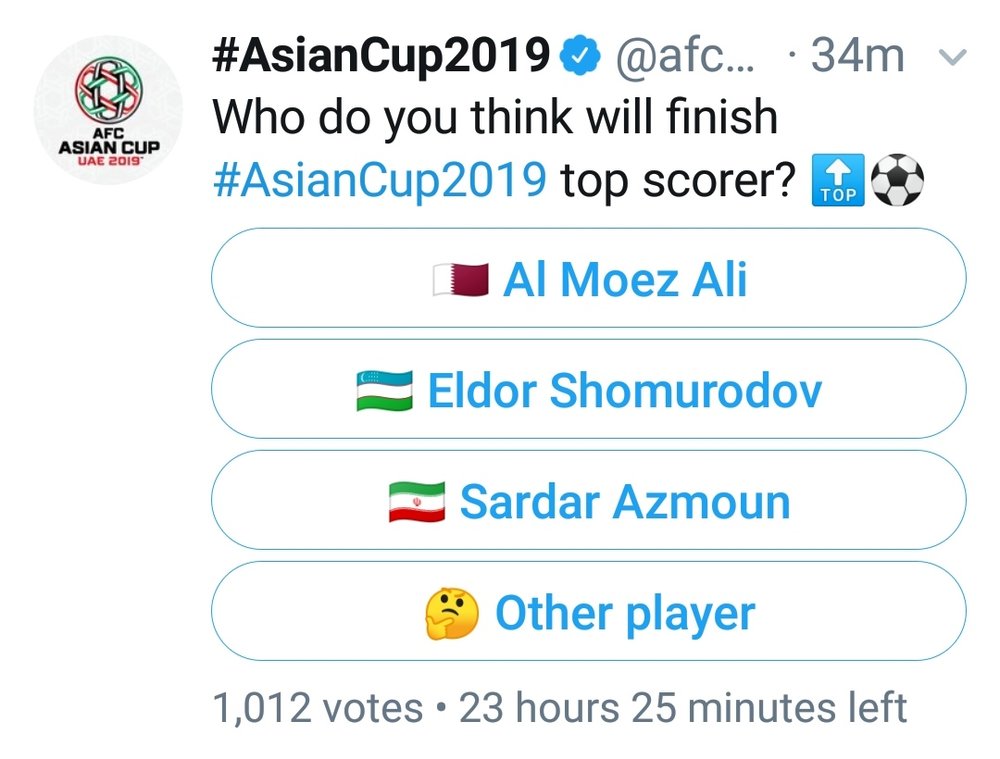Click the Qatar flag icon
Image resolution: width=1000 pixels, height=759 pixels.
point(460,280)
